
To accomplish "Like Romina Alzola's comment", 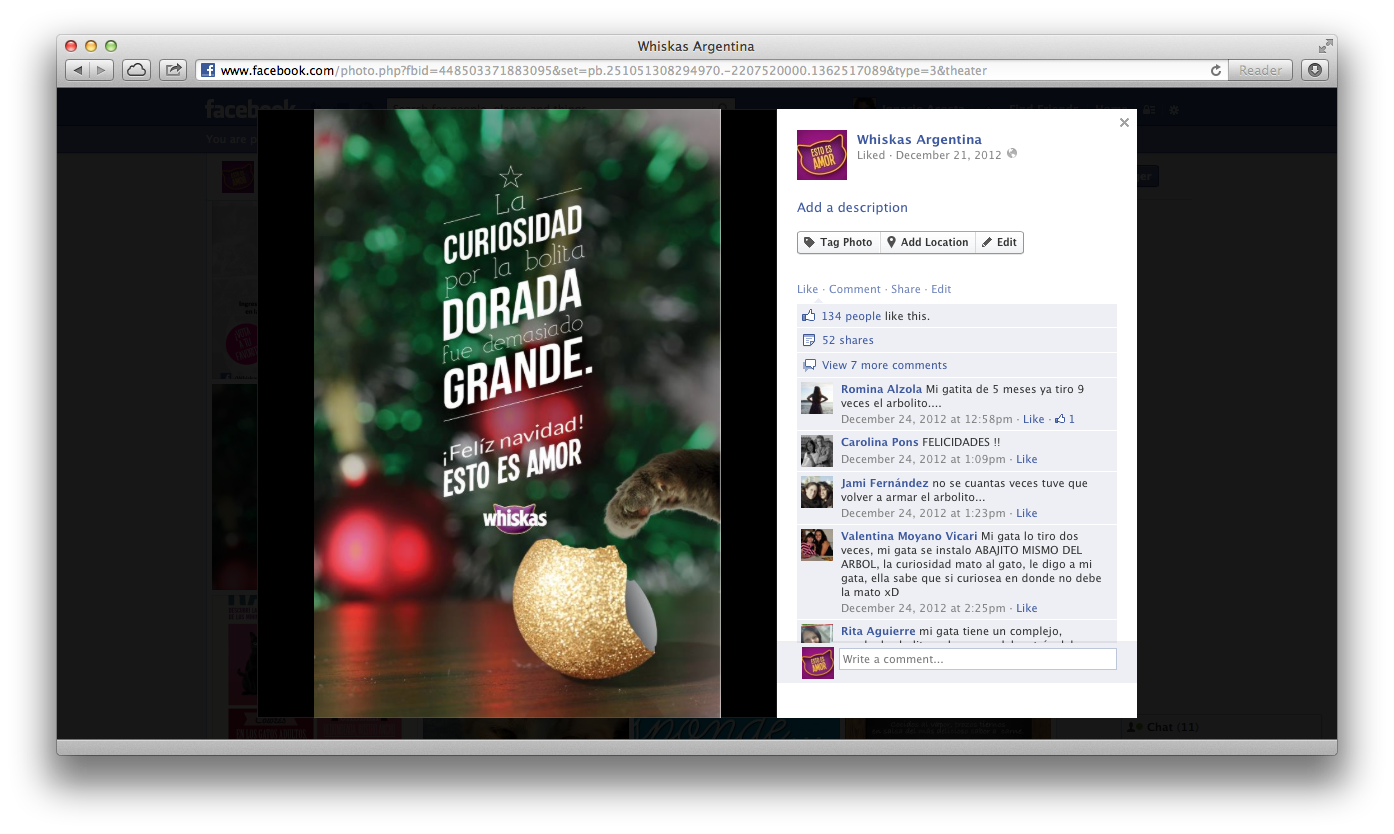I will pyautogui.click(x=1034, y=419).
